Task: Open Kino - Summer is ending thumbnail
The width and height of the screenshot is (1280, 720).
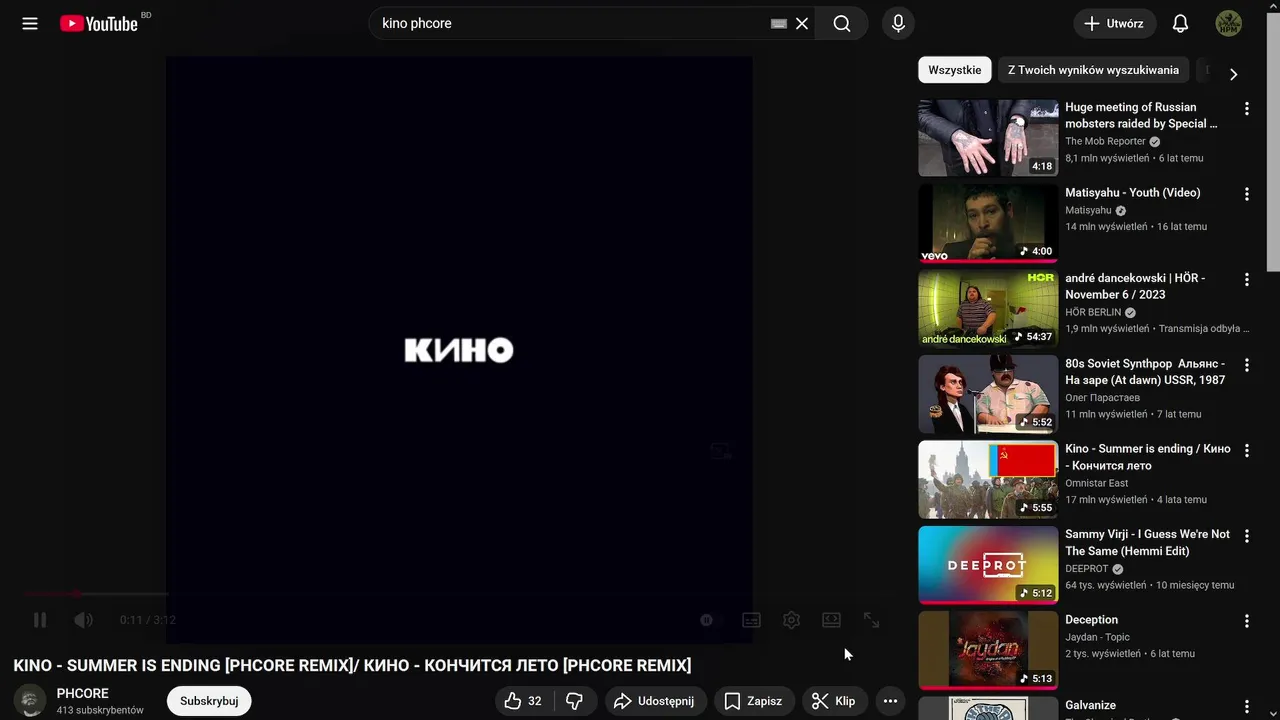Action: pos(988,480)
